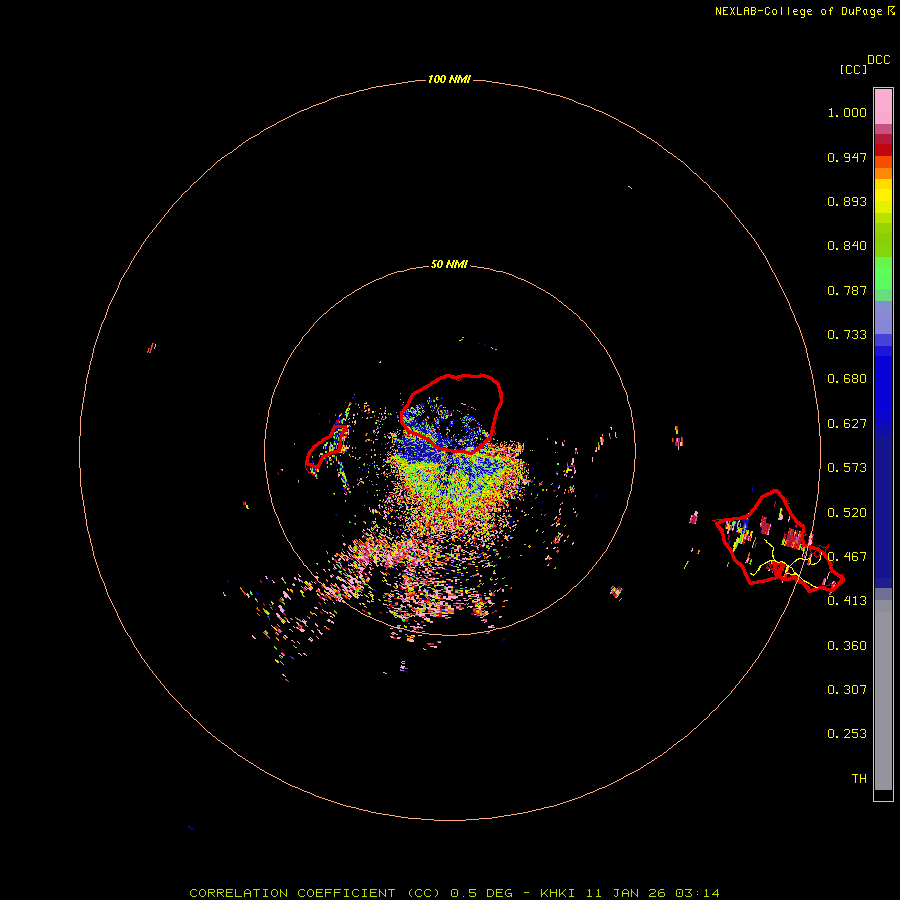Click the [CC] unit label

[x=853, y=69]
